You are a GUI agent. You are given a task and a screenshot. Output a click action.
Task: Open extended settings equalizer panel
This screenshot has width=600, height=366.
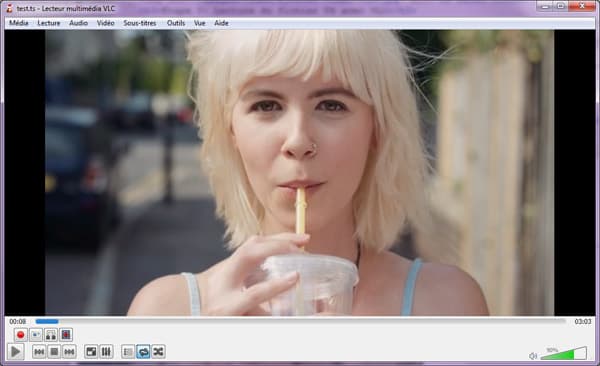106,351
